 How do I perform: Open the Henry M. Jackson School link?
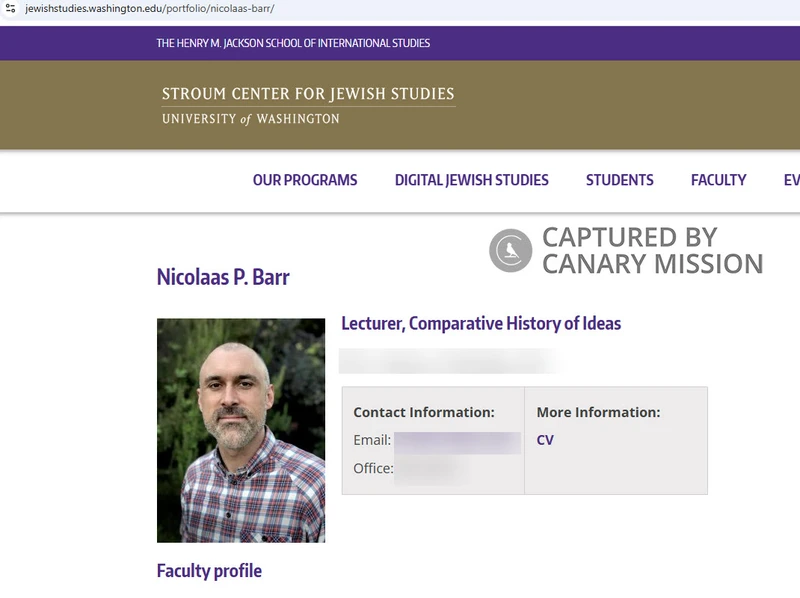[x=293, y=43]
